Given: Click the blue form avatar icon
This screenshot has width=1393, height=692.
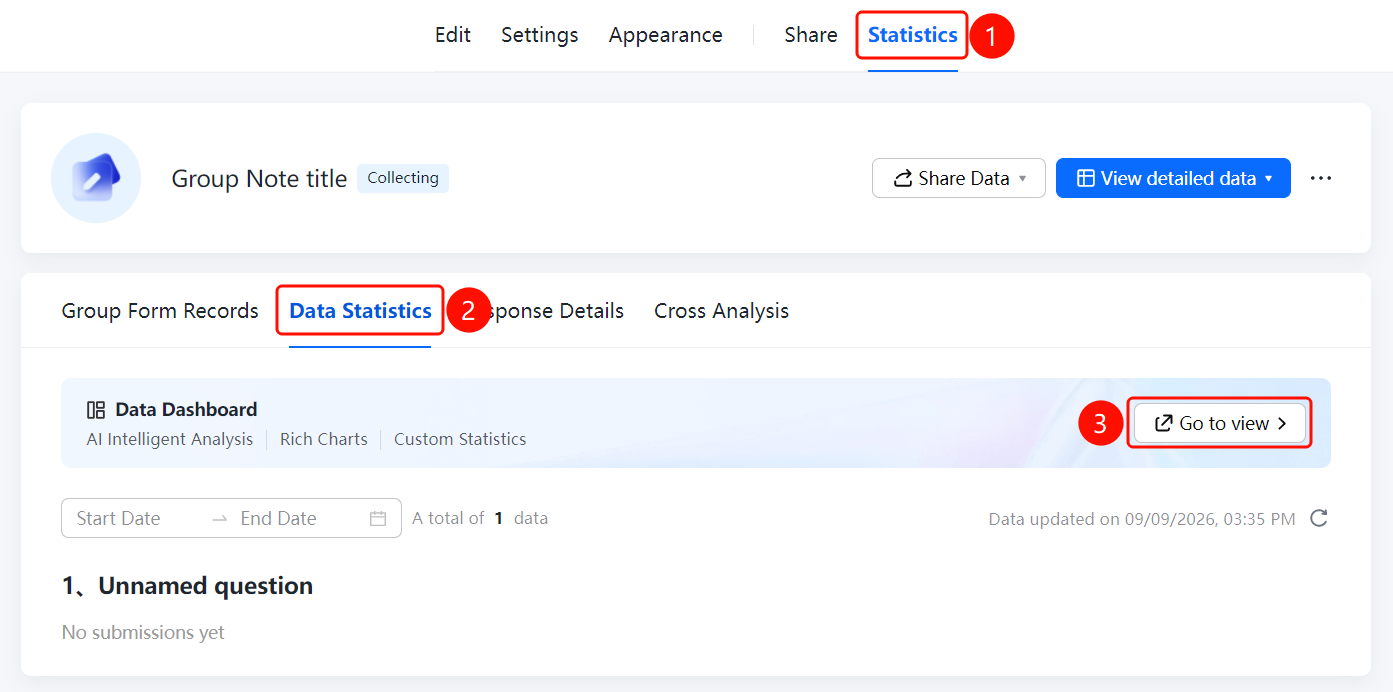Looking at the screenshot, I should click(x=96, y=178).
